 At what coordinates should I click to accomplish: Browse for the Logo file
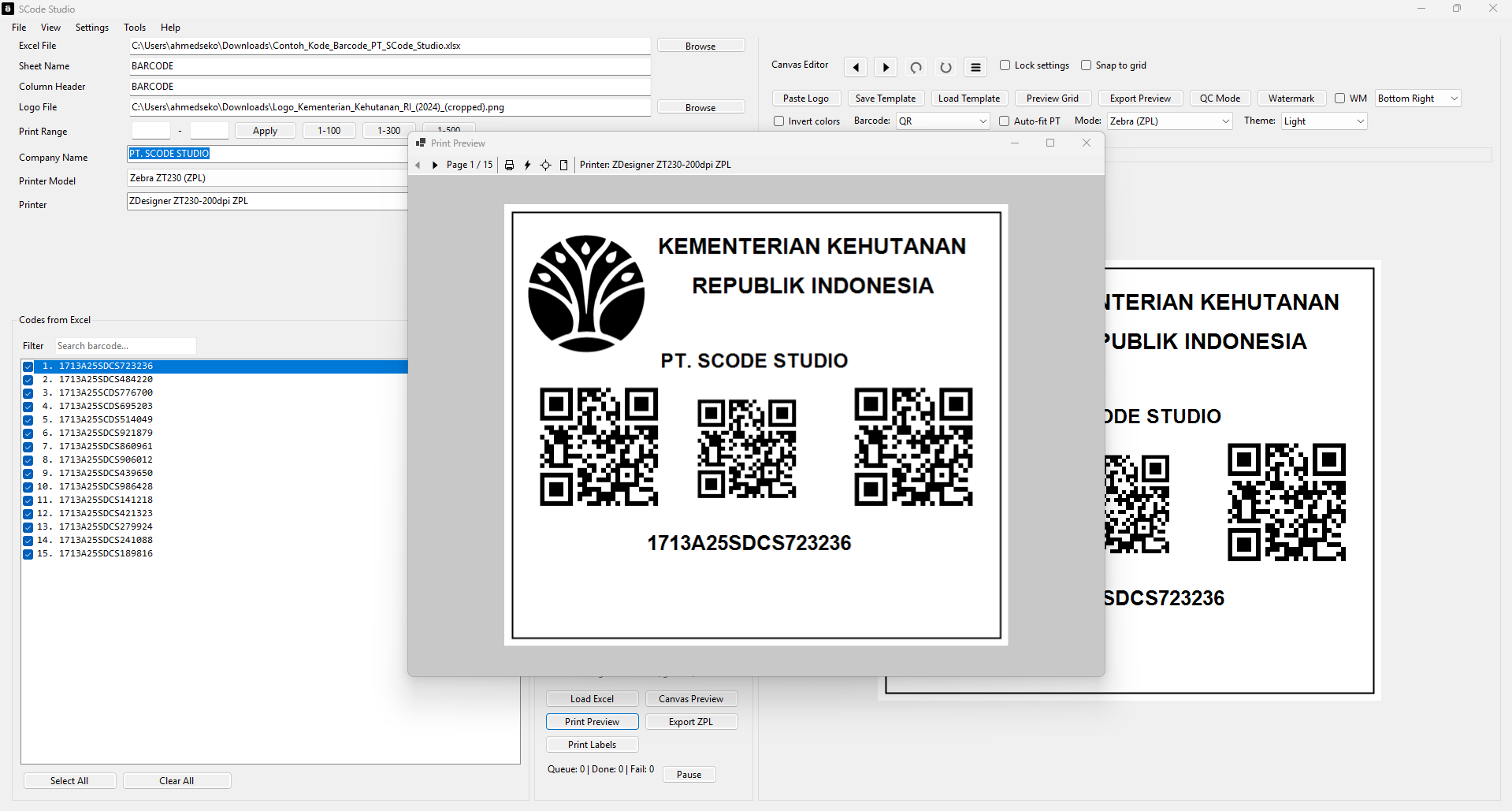pos(700,107)
